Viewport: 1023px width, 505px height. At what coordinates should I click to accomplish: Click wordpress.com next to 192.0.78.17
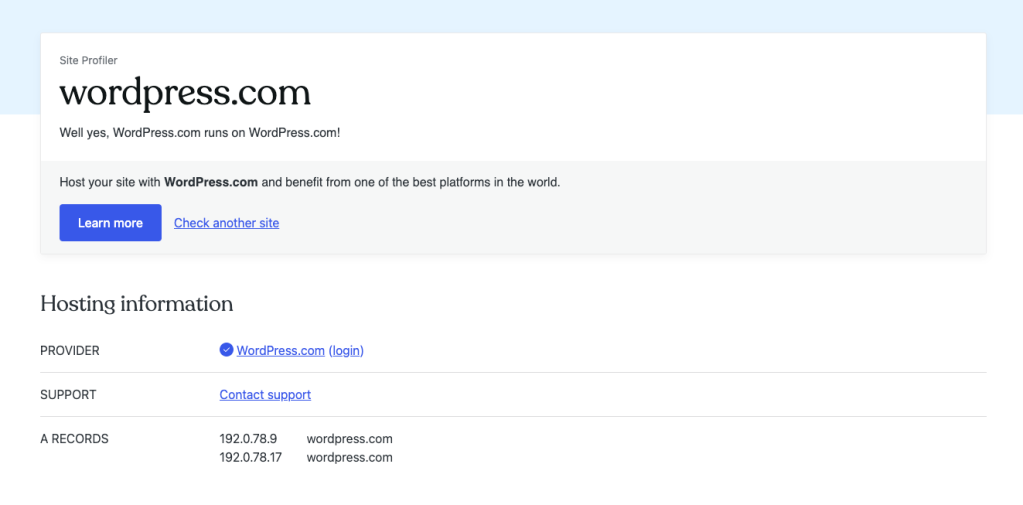[350, 457]
